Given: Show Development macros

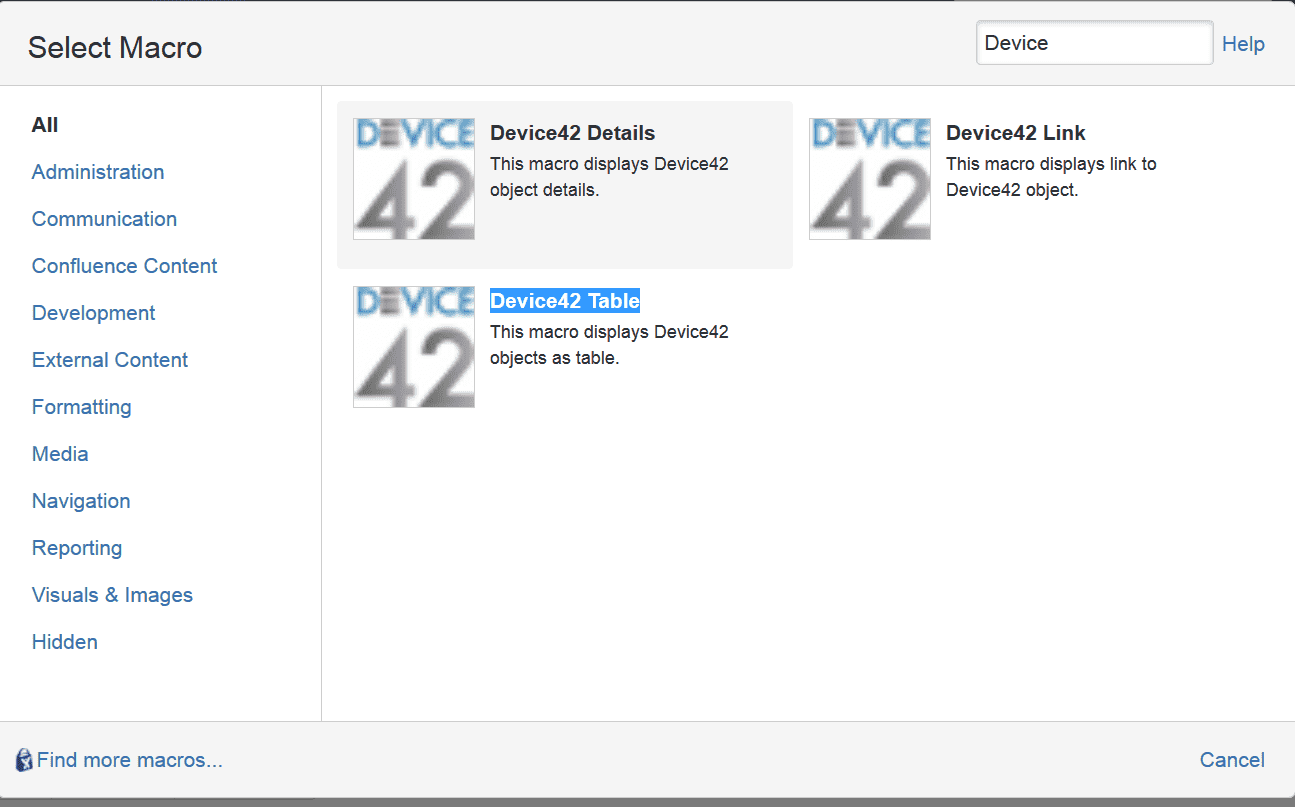Looking at the screenshot, I should tap(93, 313).
